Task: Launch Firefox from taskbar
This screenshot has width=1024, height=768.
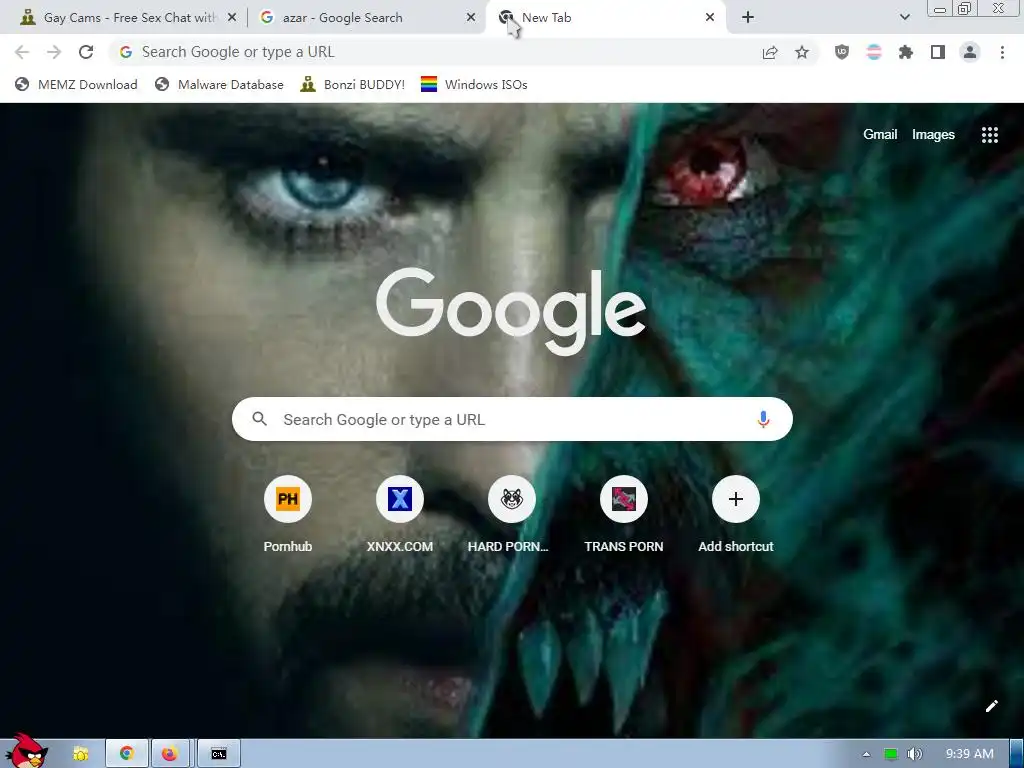Action: coord(170,754)
